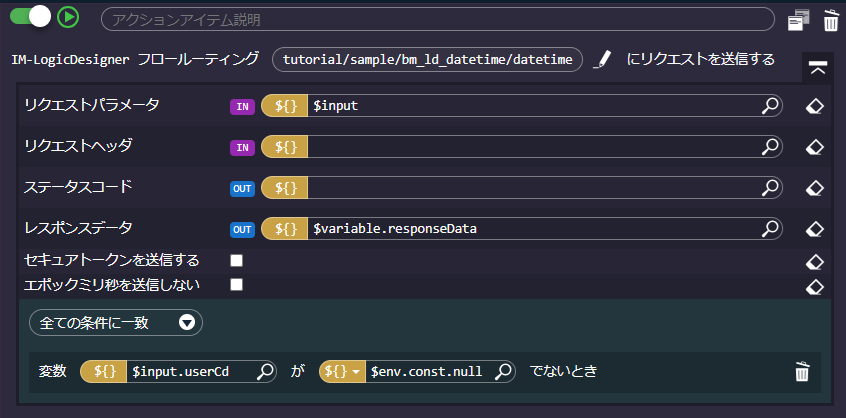Click the レスポンスデータ label

[x=78, y=228]
